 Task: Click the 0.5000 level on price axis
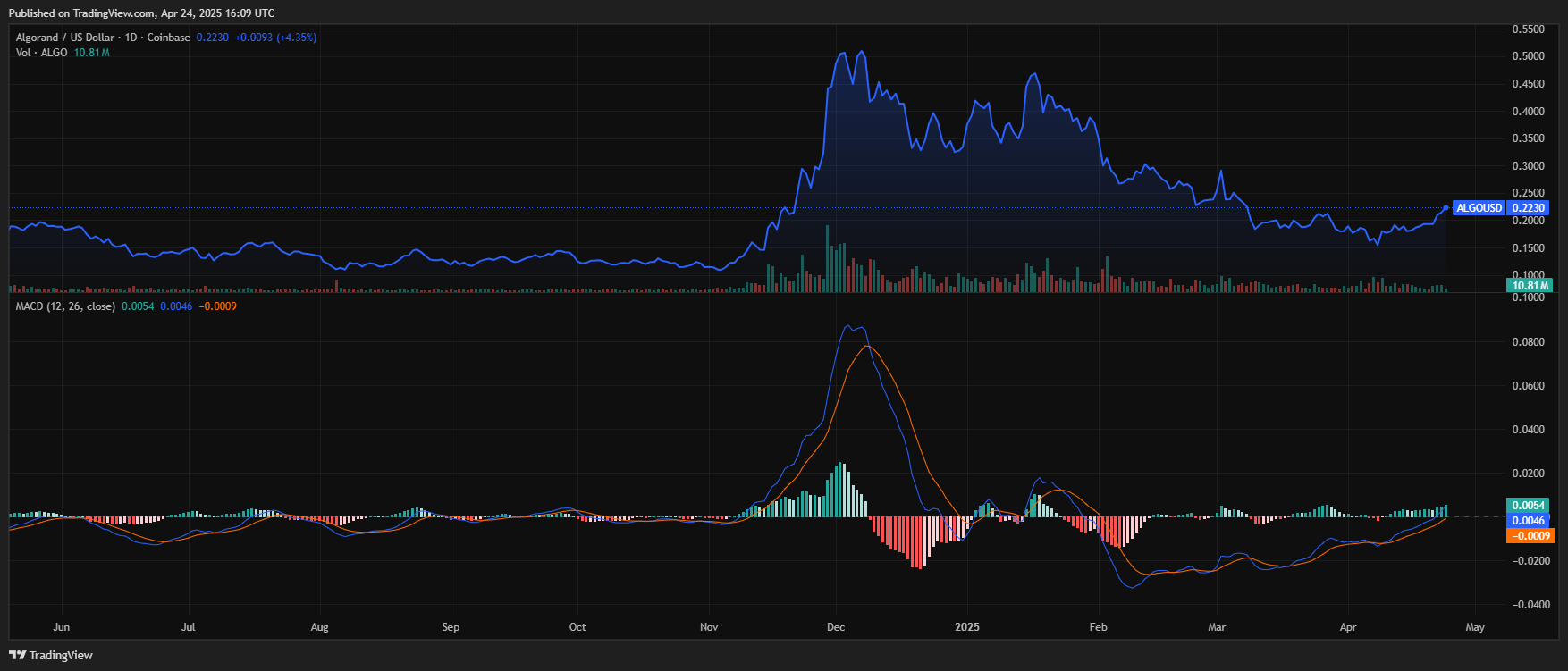coord(1528,56)
